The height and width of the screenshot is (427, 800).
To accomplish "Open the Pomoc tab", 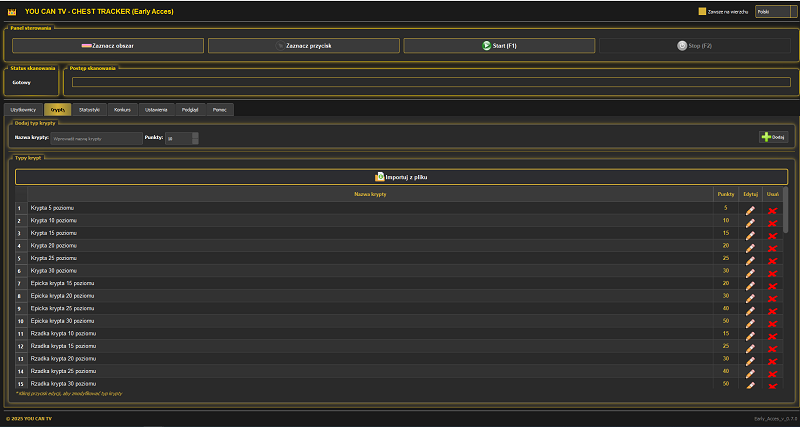I will click(x=220, y=110).
